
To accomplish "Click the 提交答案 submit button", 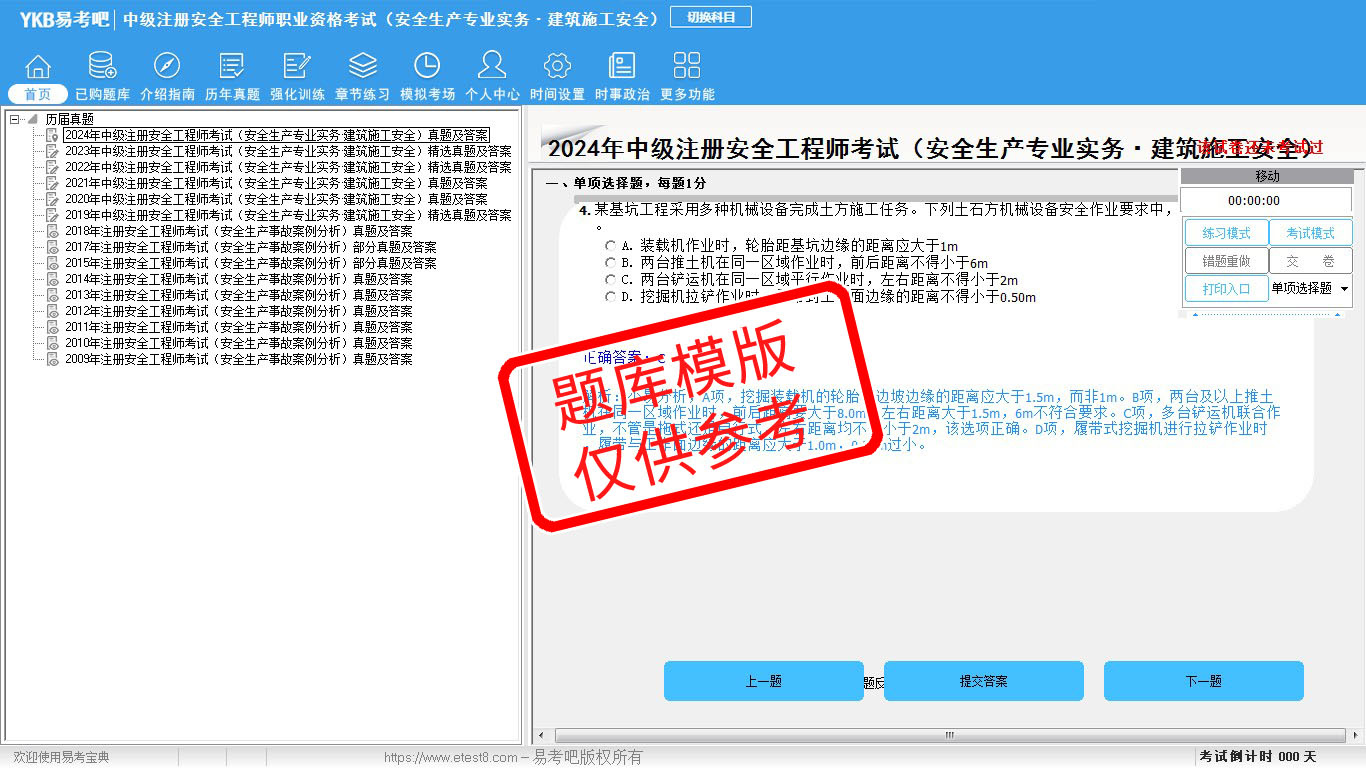I will click(x=983, y=681).
